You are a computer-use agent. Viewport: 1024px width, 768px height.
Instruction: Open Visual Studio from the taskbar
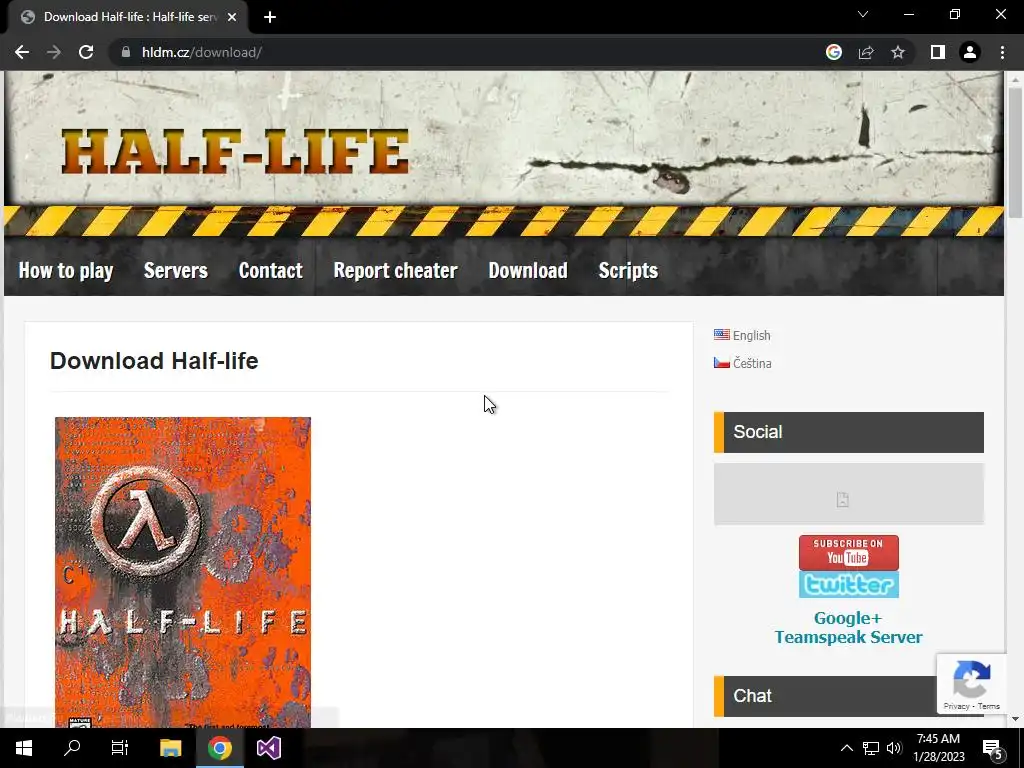point(268,748)
